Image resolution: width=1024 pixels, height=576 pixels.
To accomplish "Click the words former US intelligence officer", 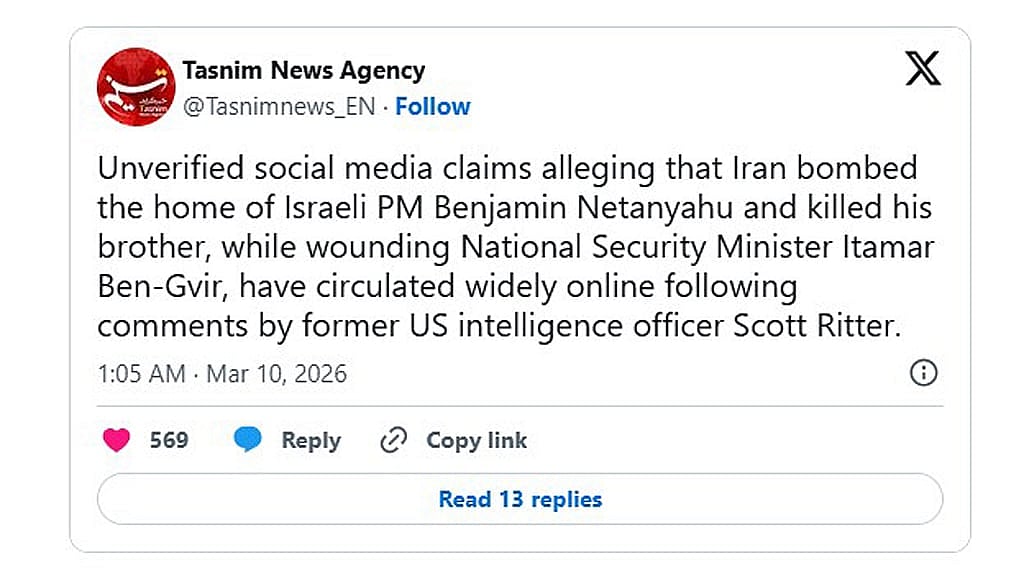I will click(x=513, y=326).
